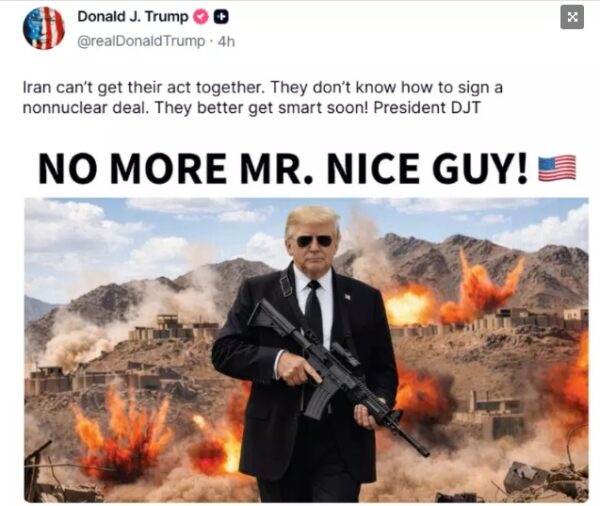
Task: Click the 'NO MORE MR. NICE GUY!' headline
Action: click(284, 168)
